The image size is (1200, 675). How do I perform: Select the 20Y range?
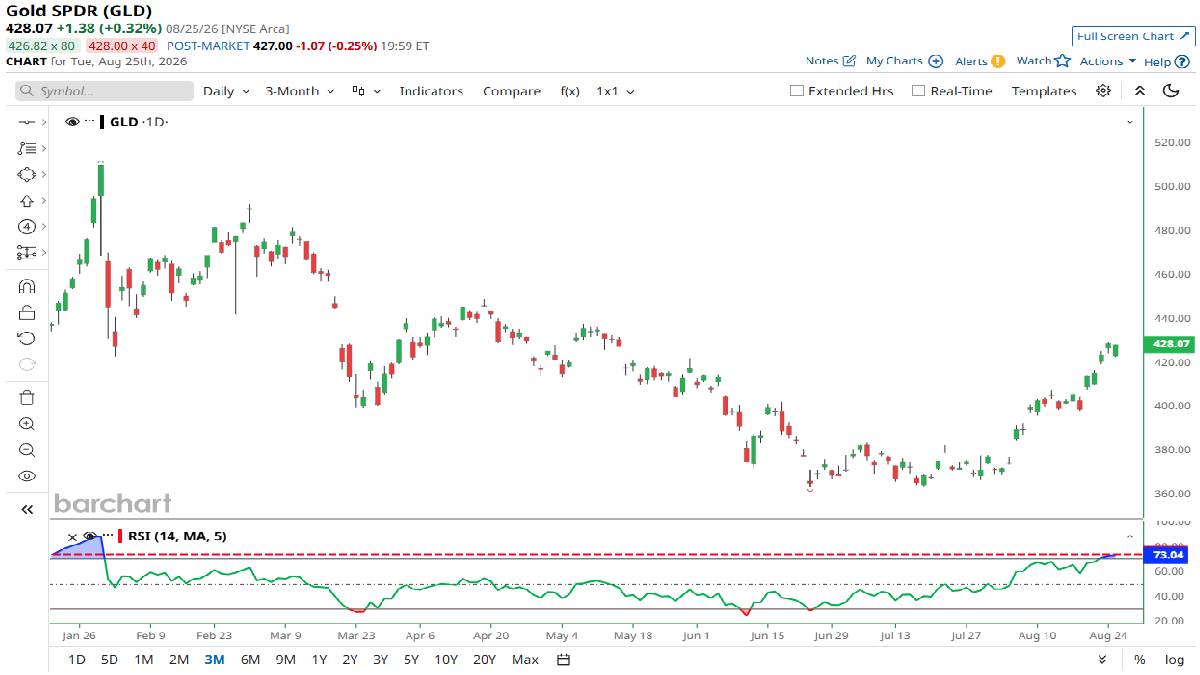[484, 659]
